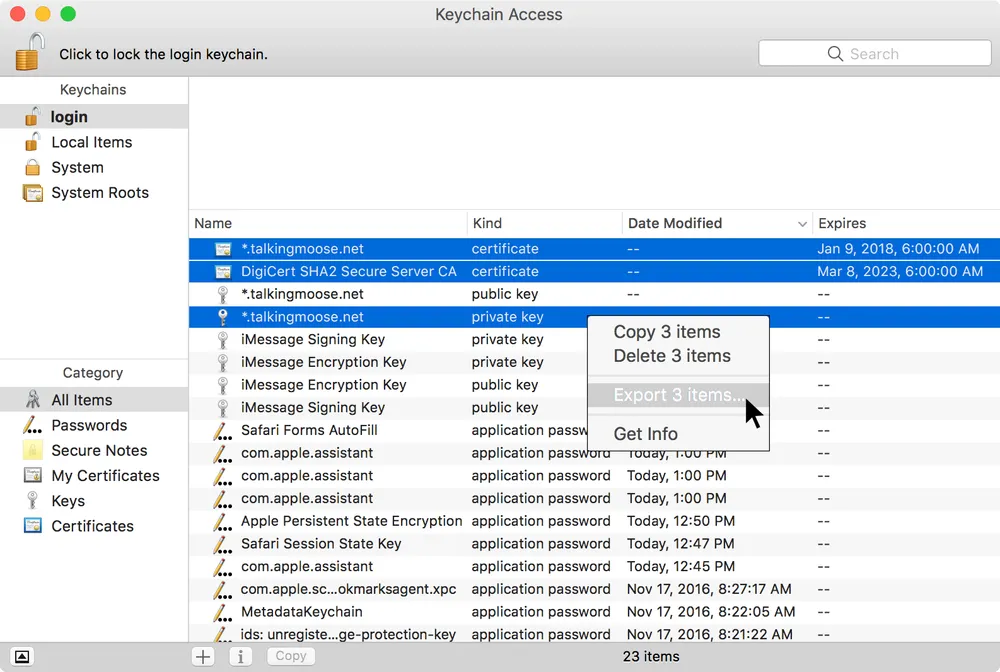The height and width of the screenshot is (672, 1000).
Task: Select DigiCert SHA2 Secure Server CA row
Action: click(x=594, y=272)
